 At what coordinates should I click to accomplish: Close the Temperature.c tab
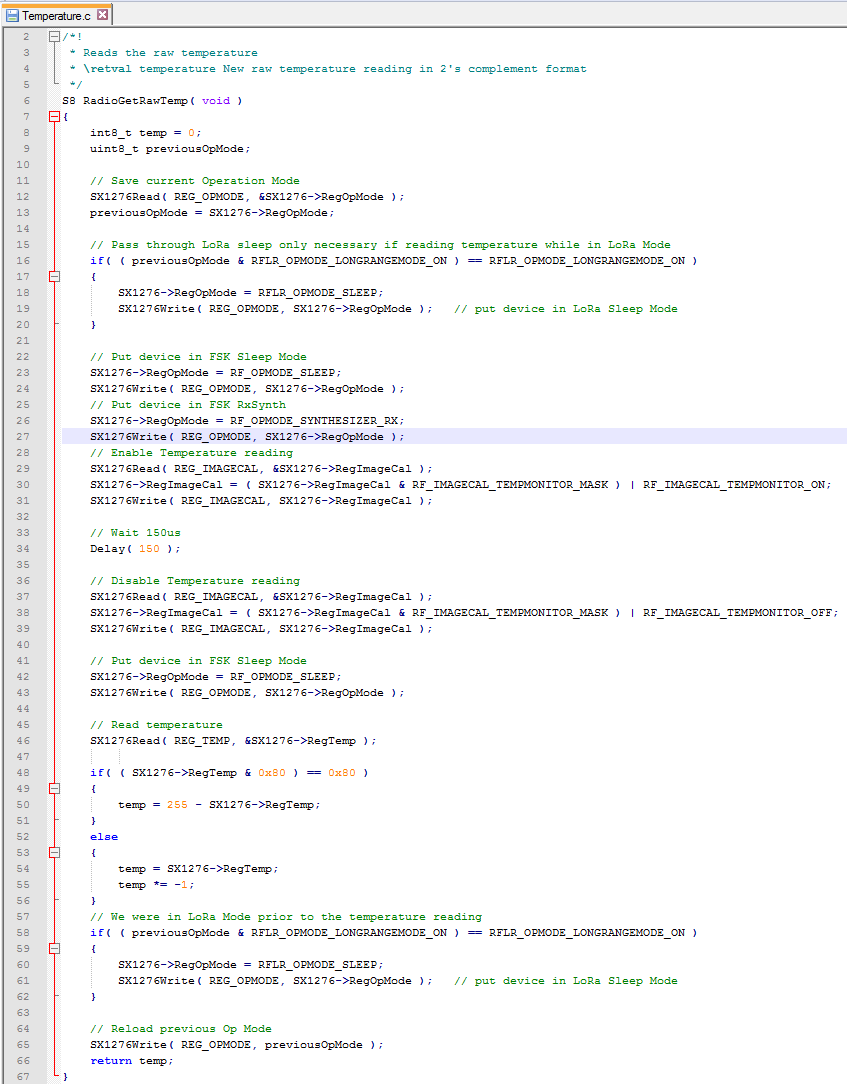(102, 16)
